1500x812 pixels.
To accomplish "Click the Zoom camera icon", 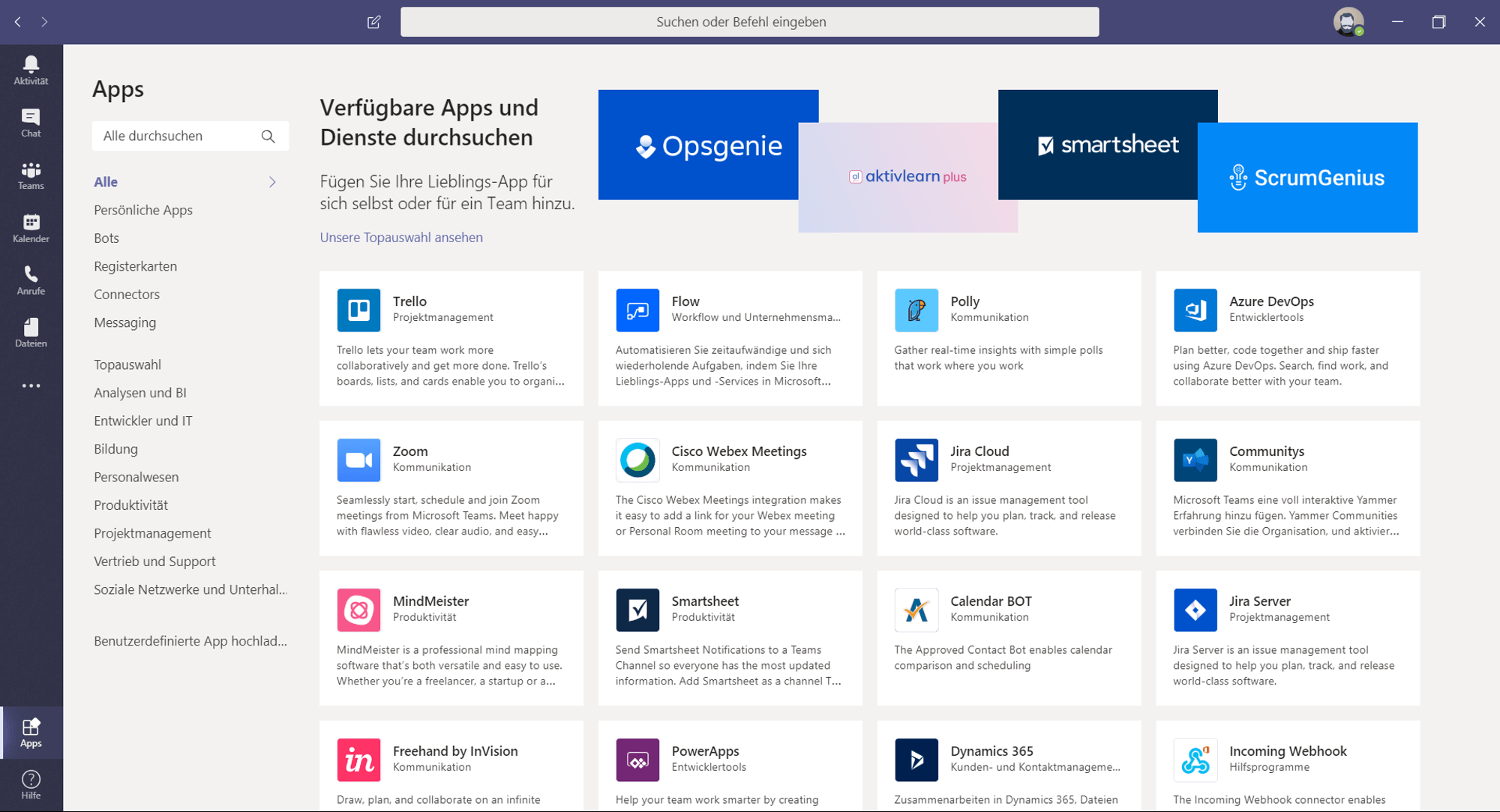I will [358, 460].
